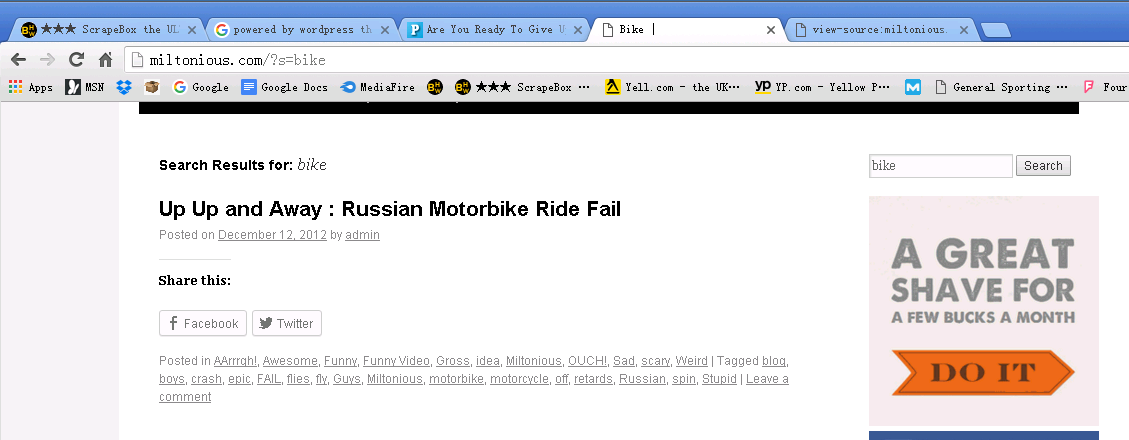Screen dimensions: 1129x440
Task: Open a new tab with the new-tab button
Action: pos(996,30)
